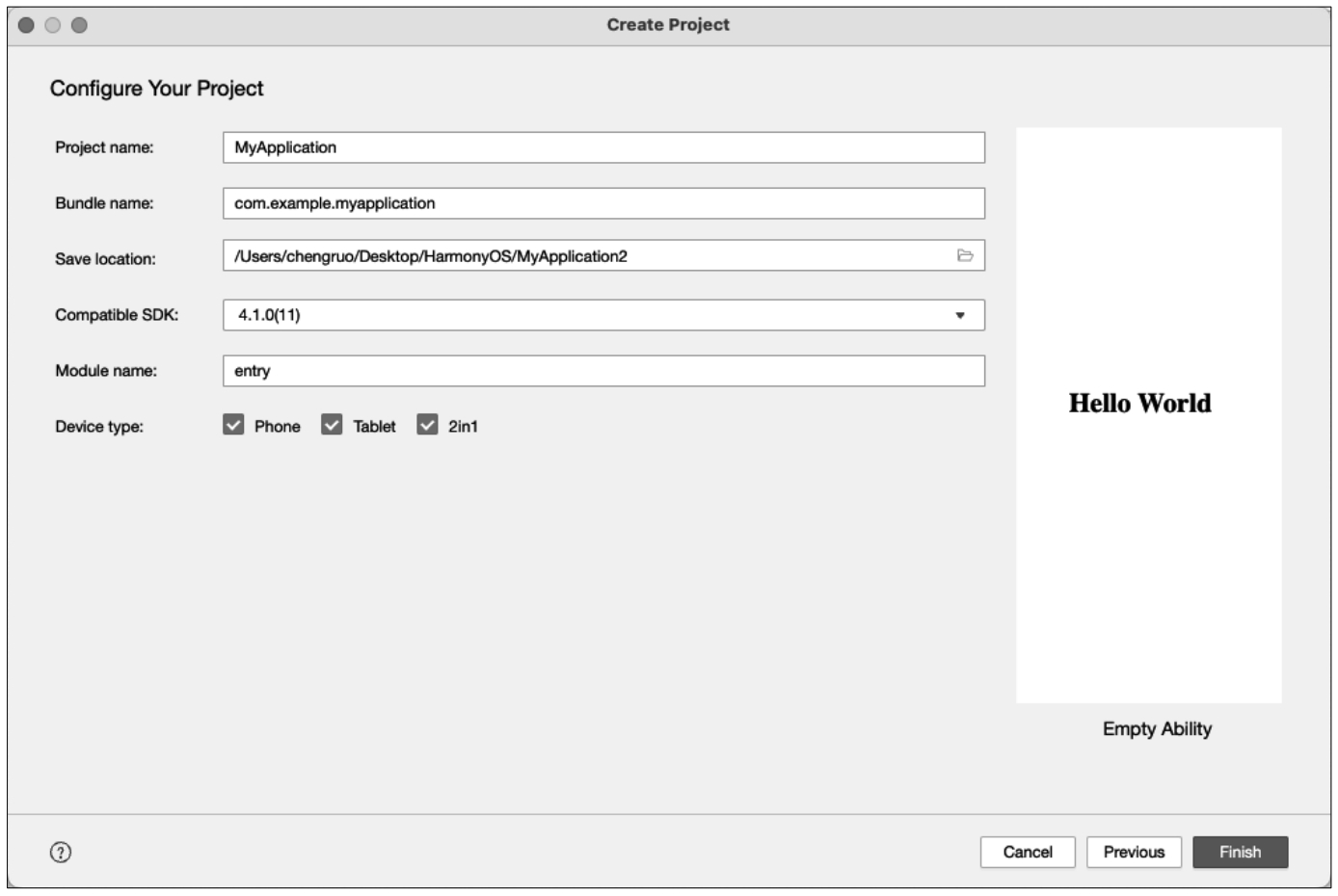The width and height of the screenshot is (1338, 896).
Task: Click the Tablet checkbox label text
Action: [x=374, y=426]
